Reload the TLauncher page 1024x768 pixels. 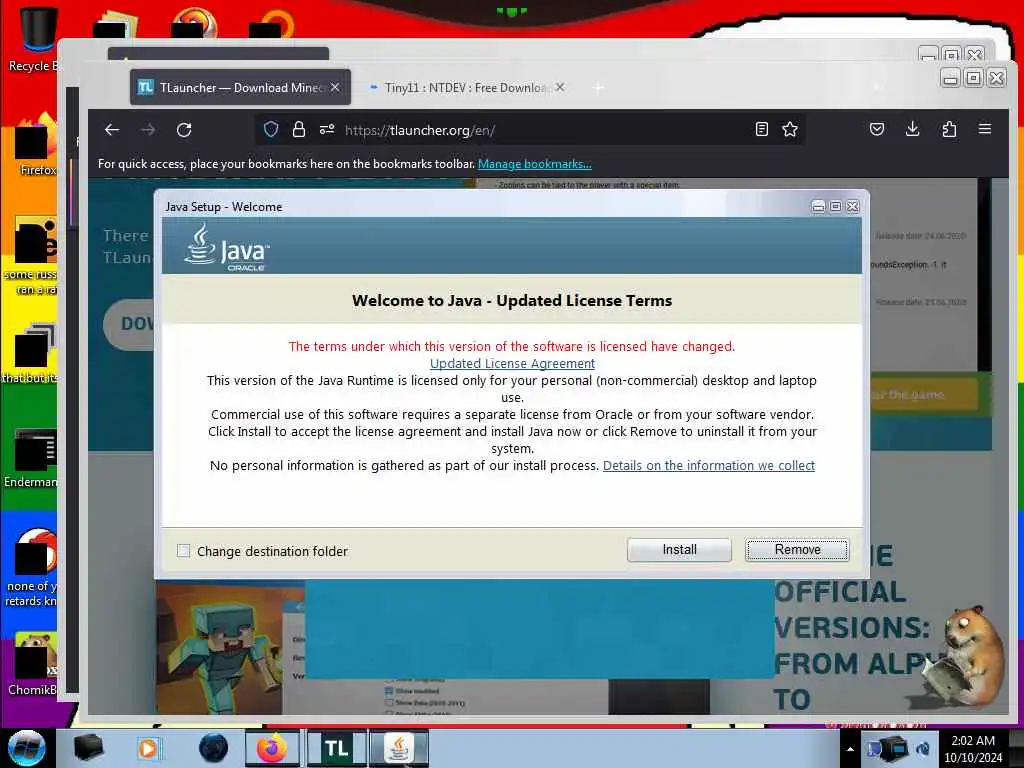point(184,130)
